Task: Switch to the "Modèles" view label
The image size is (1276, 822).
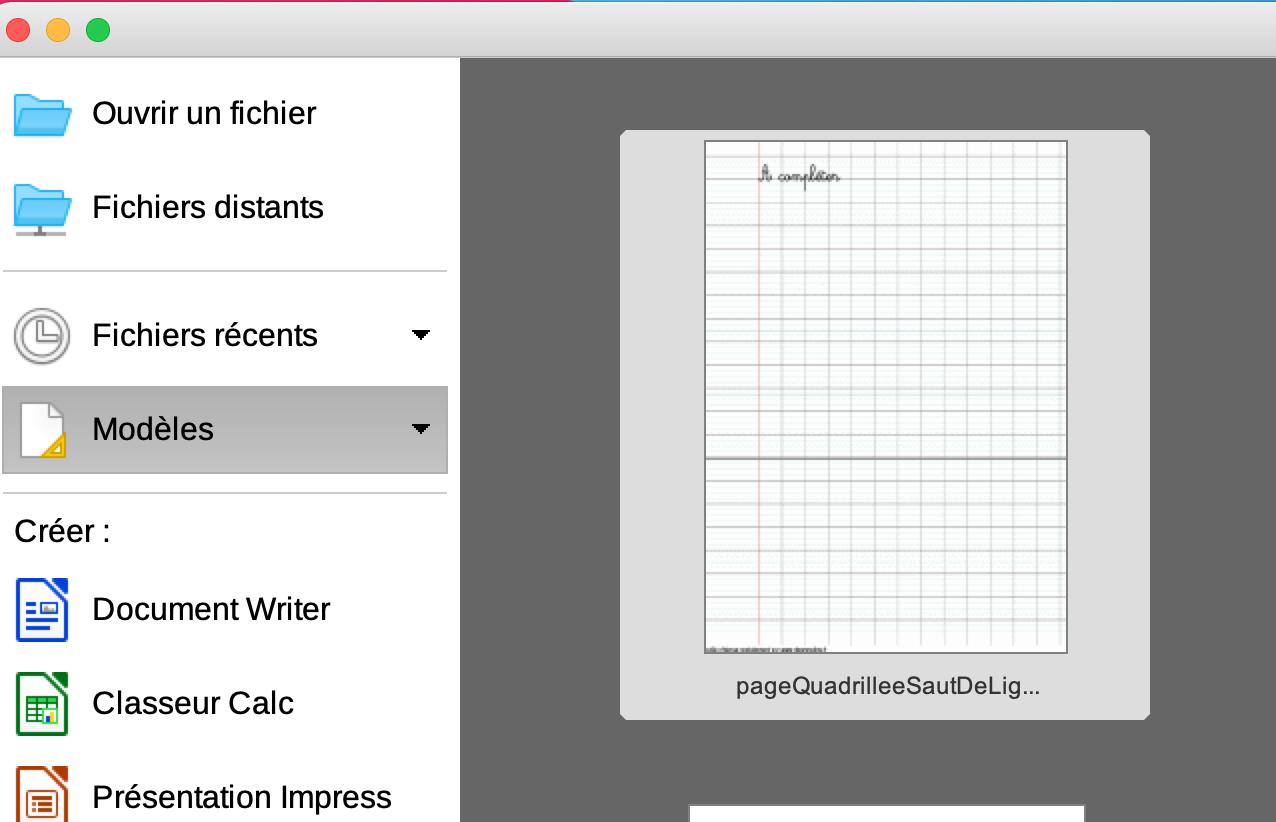Action: click(153, 429)
